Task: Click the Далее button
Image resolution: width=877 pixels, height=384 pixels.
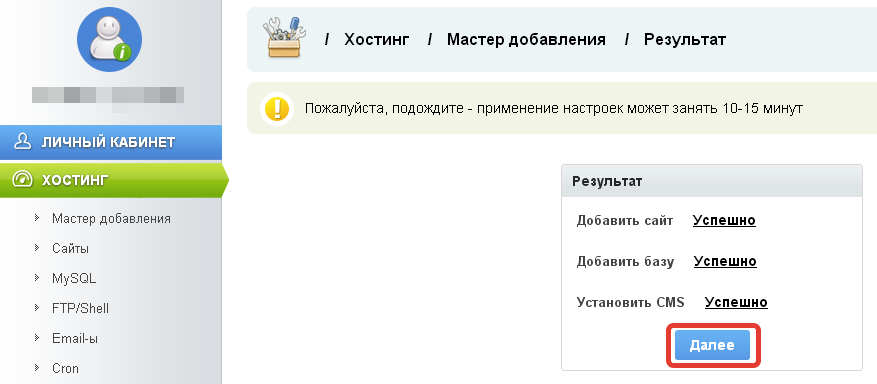Action: [x=712, y=345]
